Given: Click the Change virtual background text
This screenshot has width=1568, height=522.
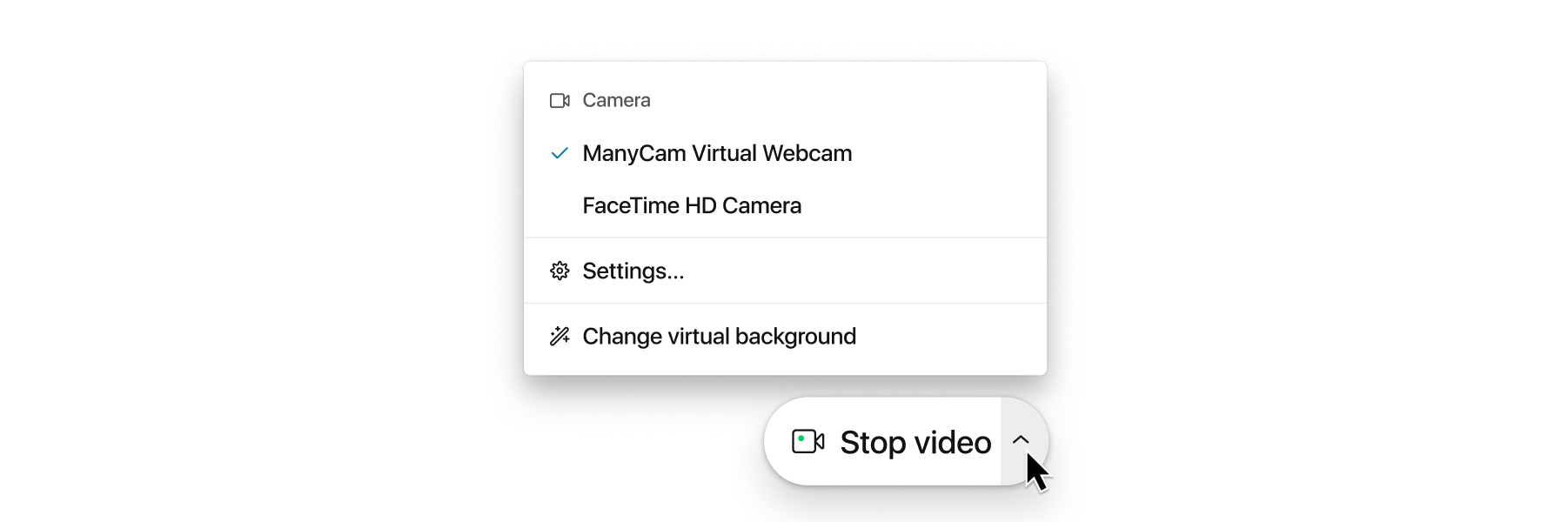Looking at the screenshot, I should point(719,336).
